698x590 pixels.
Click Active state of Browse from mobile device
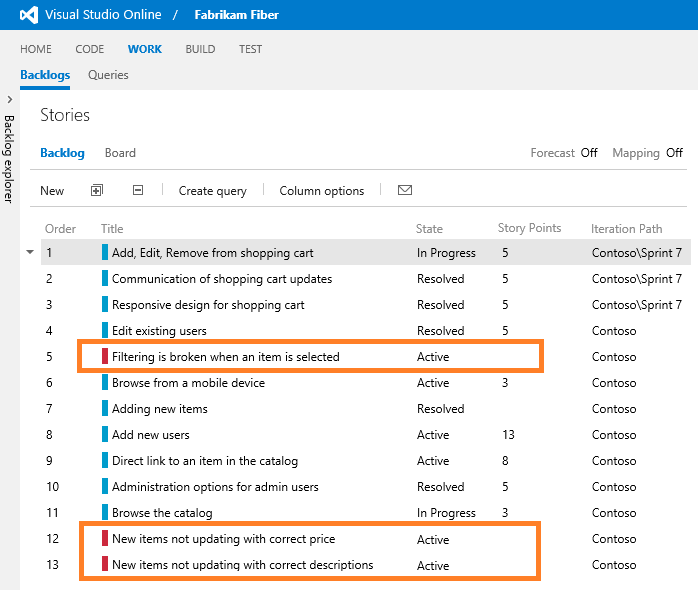click(x=433, y=383)
